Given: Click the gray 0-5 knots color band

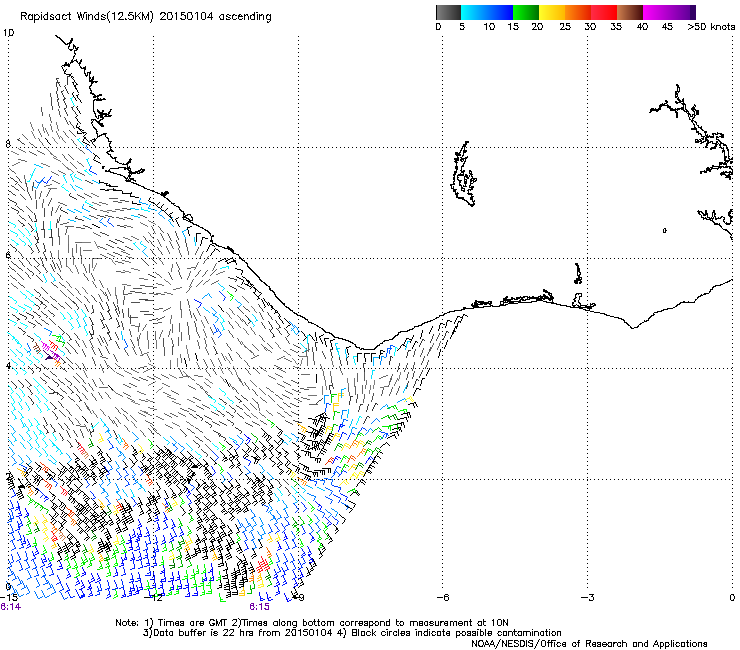Looking at the screenshot, I should point(448,12).
